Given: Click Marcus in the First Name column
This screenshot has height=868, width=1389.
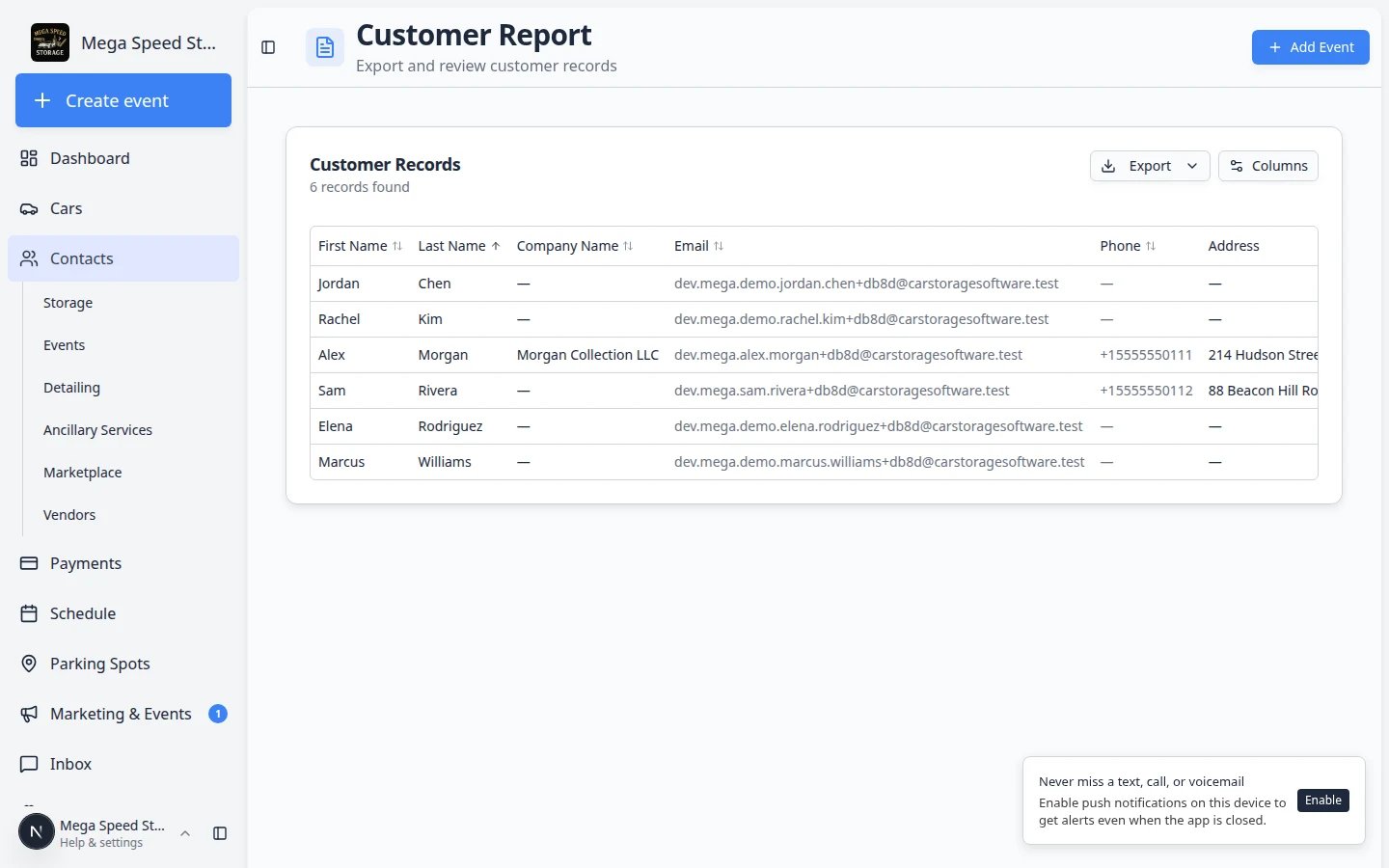Looking at the screenshot, I should pyautogui.click(x=341, y=462).
